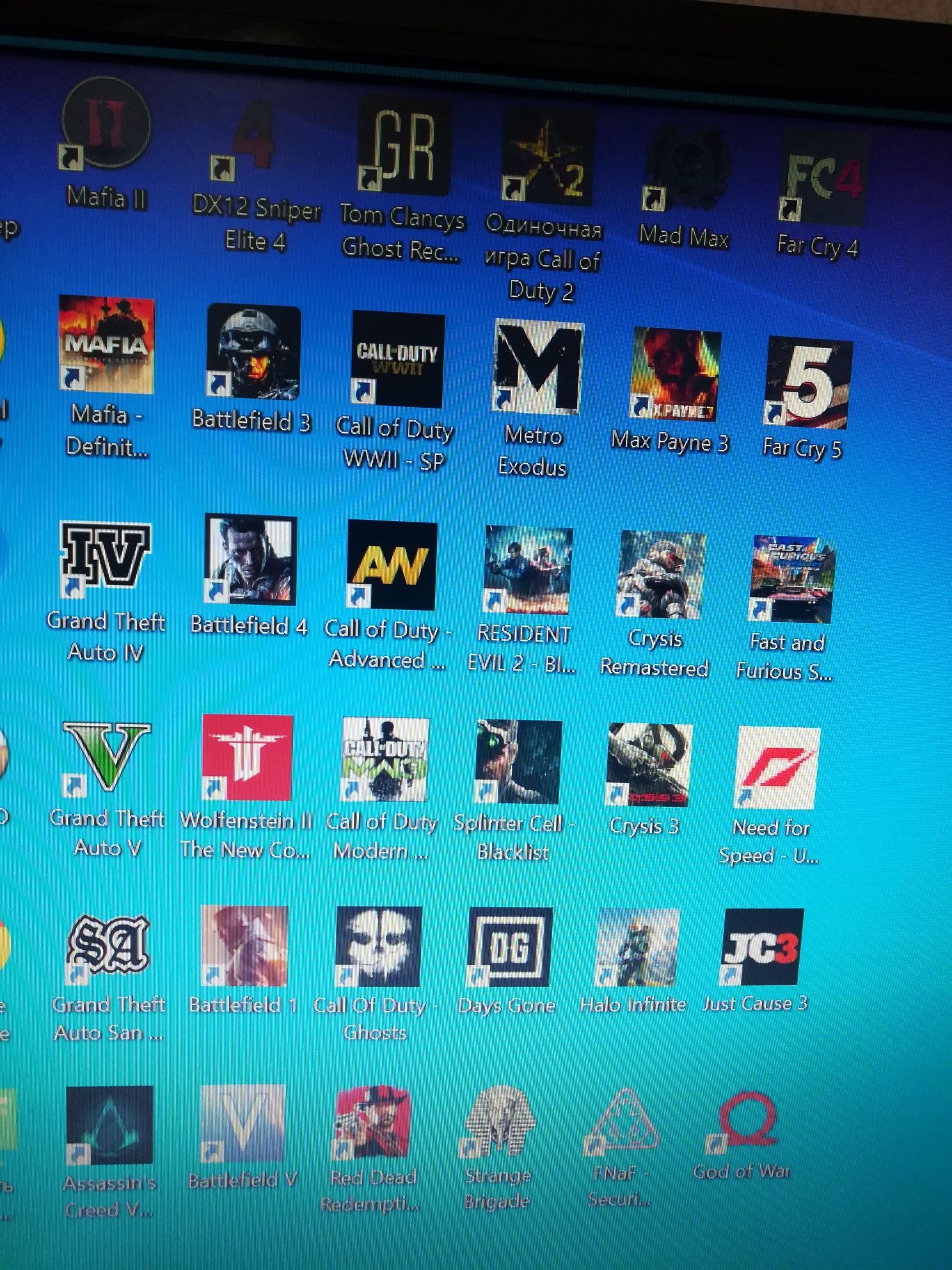Select Call of Duty Modern Warfare 3 icon
The width and height of the screenshot is (952, 1270).
tap(385, 759)
